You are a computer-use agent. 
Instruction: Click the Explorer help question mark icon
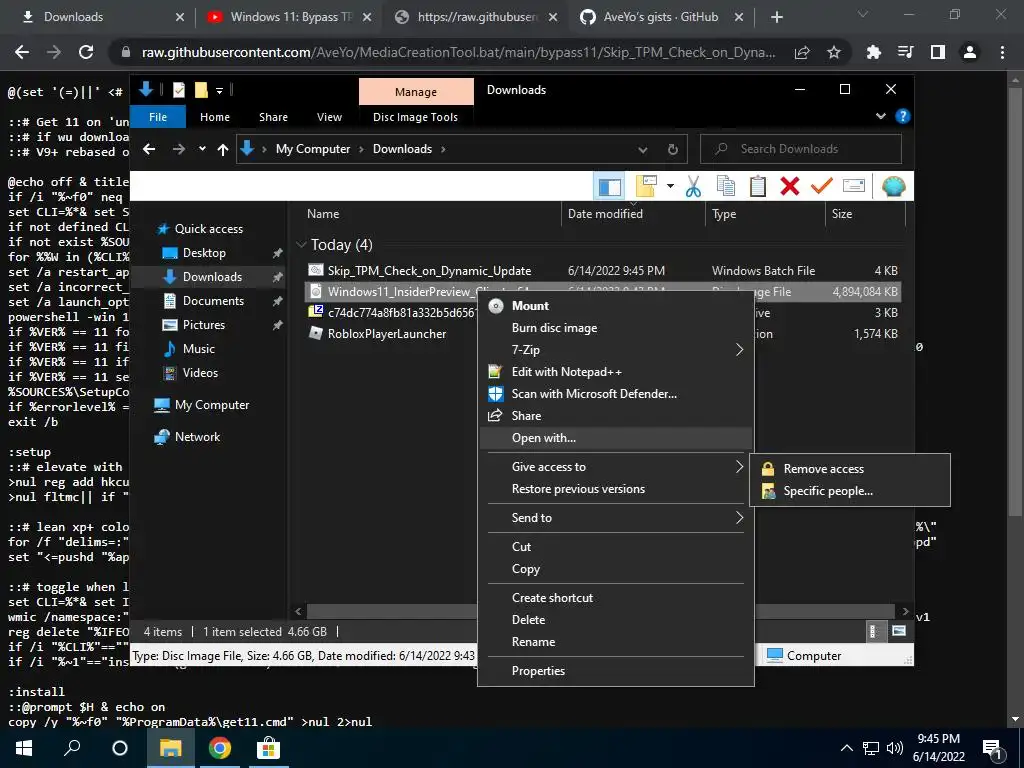(x=903, y=116)
